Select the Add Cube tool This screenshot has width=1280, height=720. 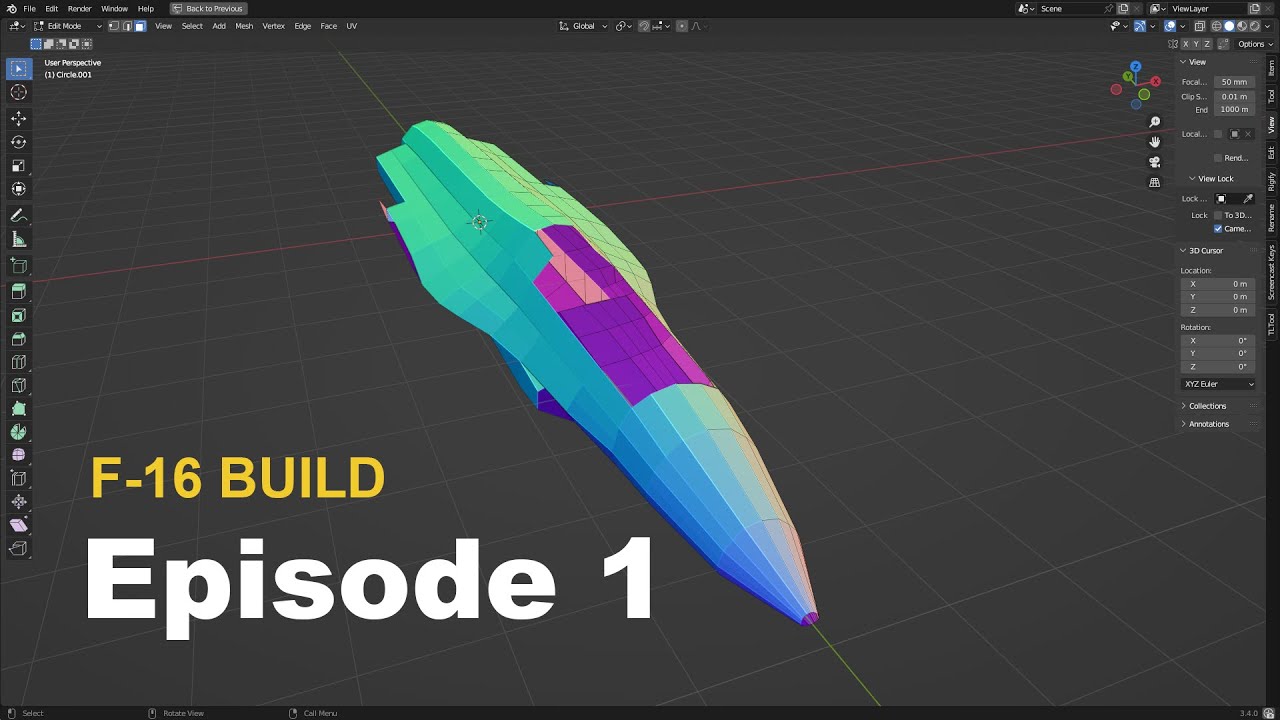click(x=18, y=266)
